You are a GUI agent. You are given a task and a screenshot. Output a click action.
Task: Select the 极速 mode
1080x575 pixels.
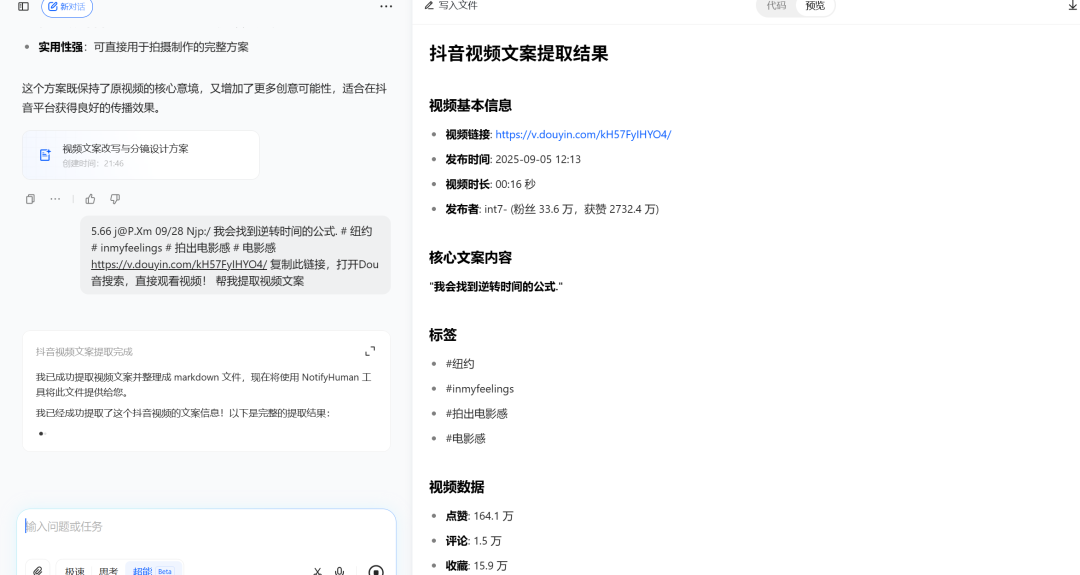tap(74, 571)
